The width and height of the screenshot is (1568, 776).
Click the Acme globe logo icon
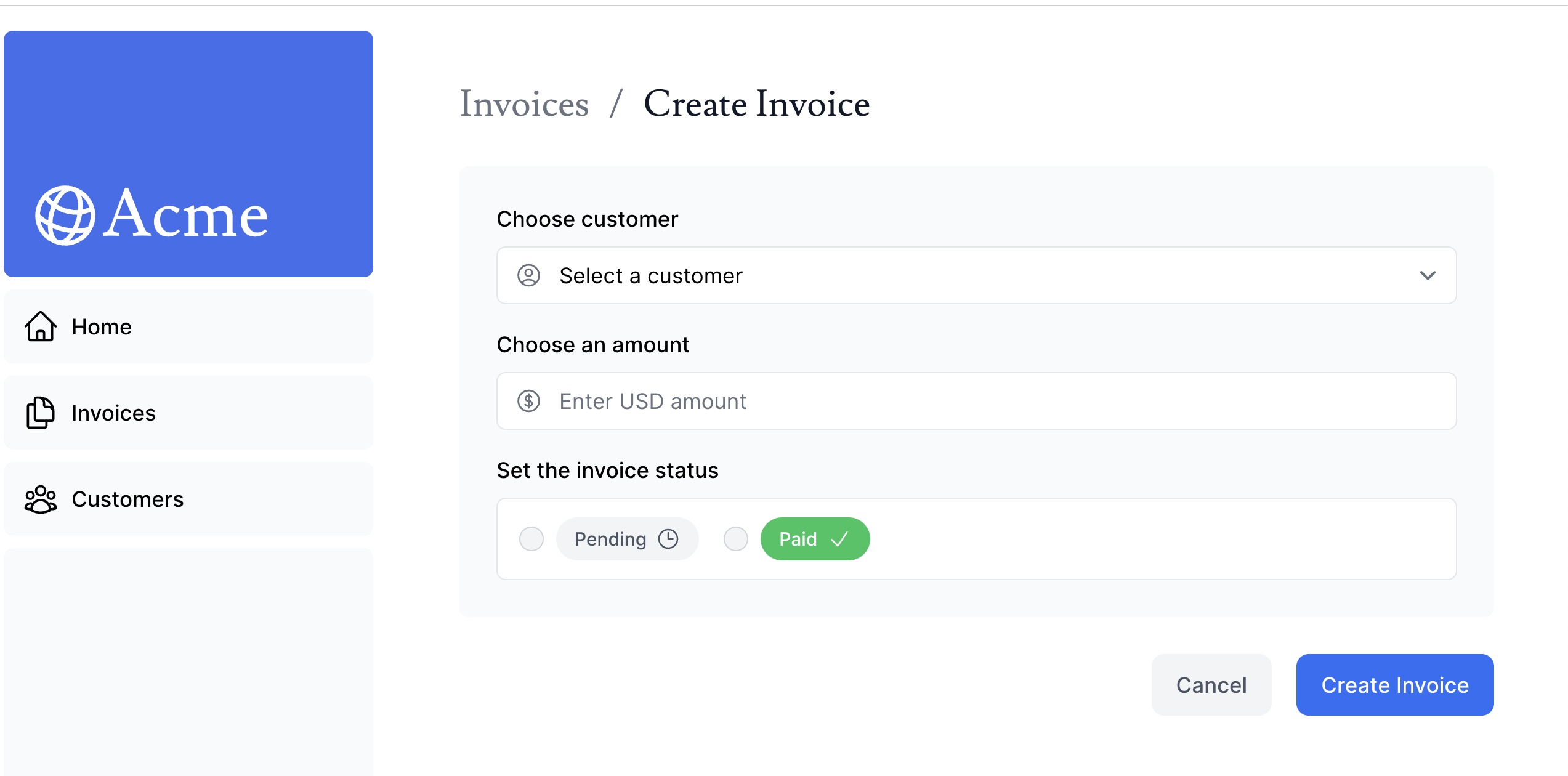[x=65, y=216]
